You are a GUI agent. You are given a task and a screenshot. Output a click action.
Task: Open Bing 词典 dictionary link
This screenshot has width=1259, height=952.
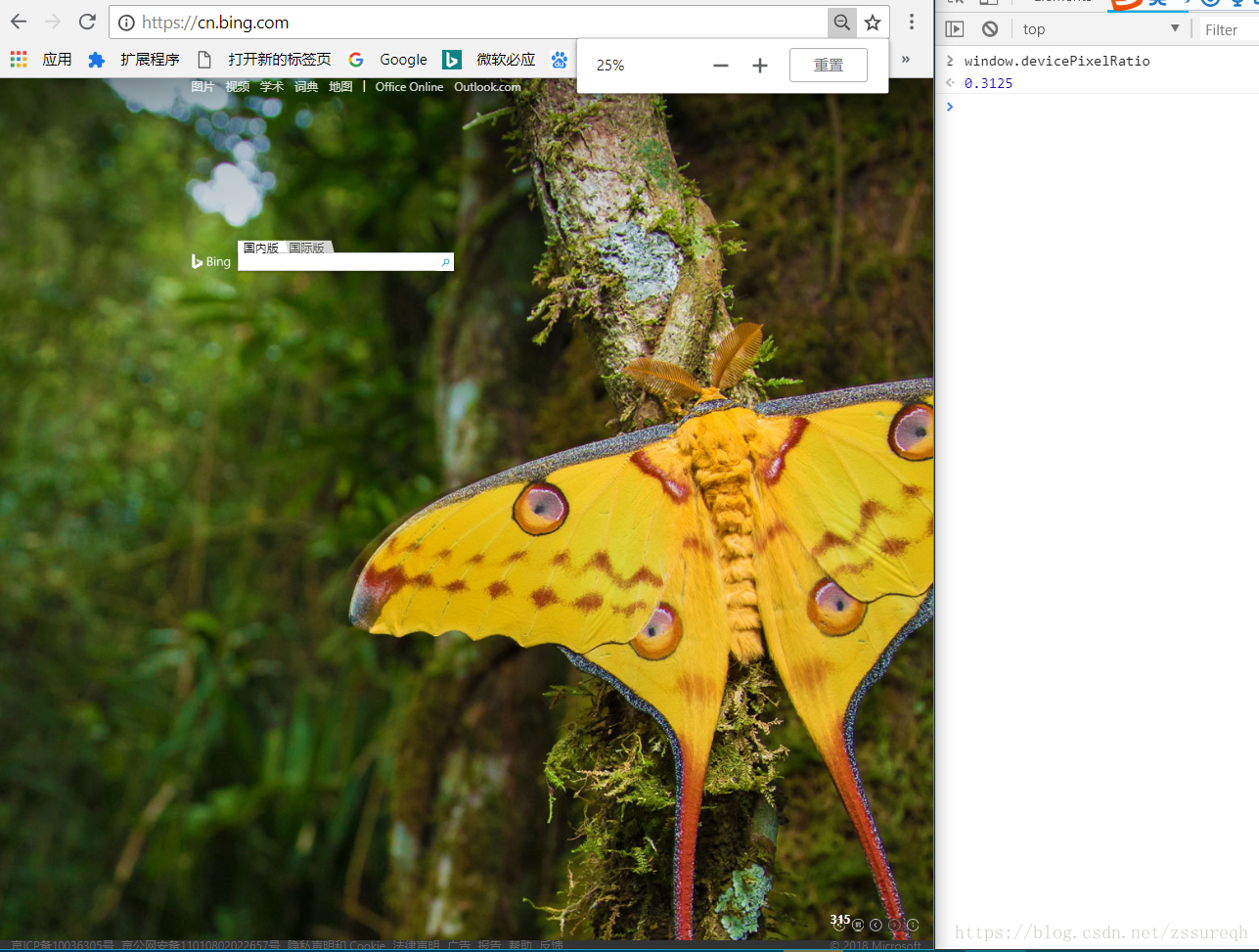coord(306,87)
